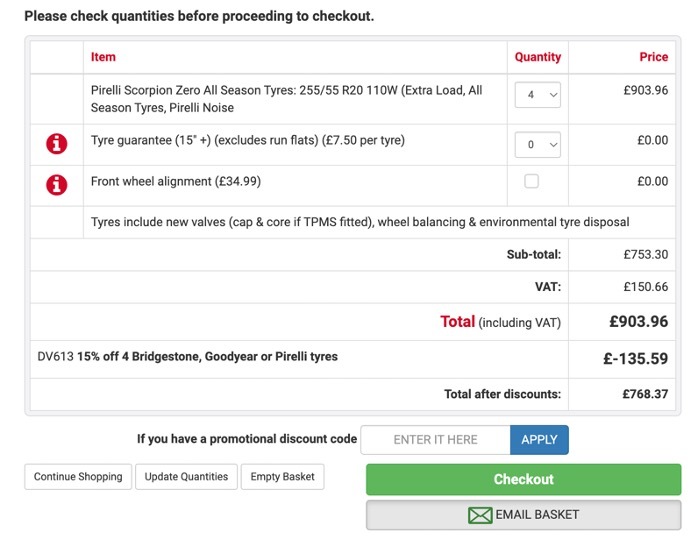Click the Front wheel alignment label

176,182
